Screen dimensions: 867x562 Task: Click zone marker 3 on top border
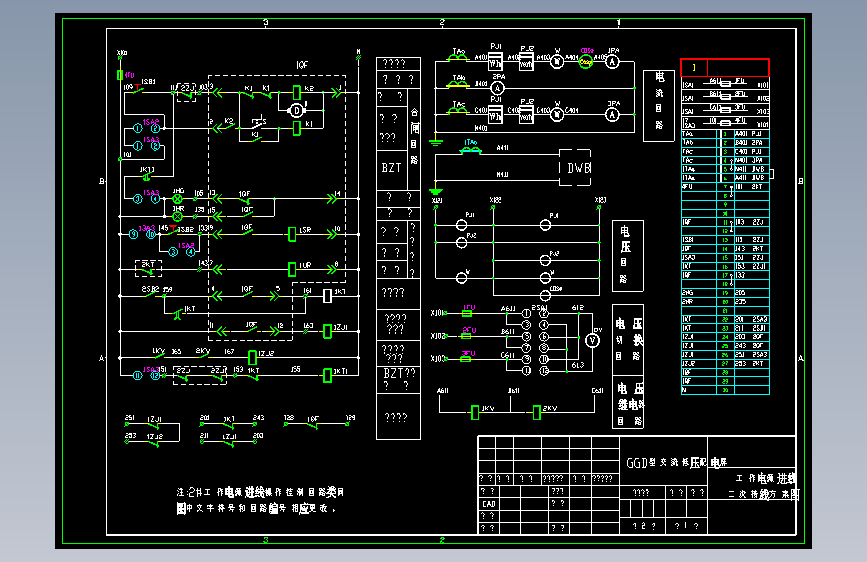[x=266, y=23]
